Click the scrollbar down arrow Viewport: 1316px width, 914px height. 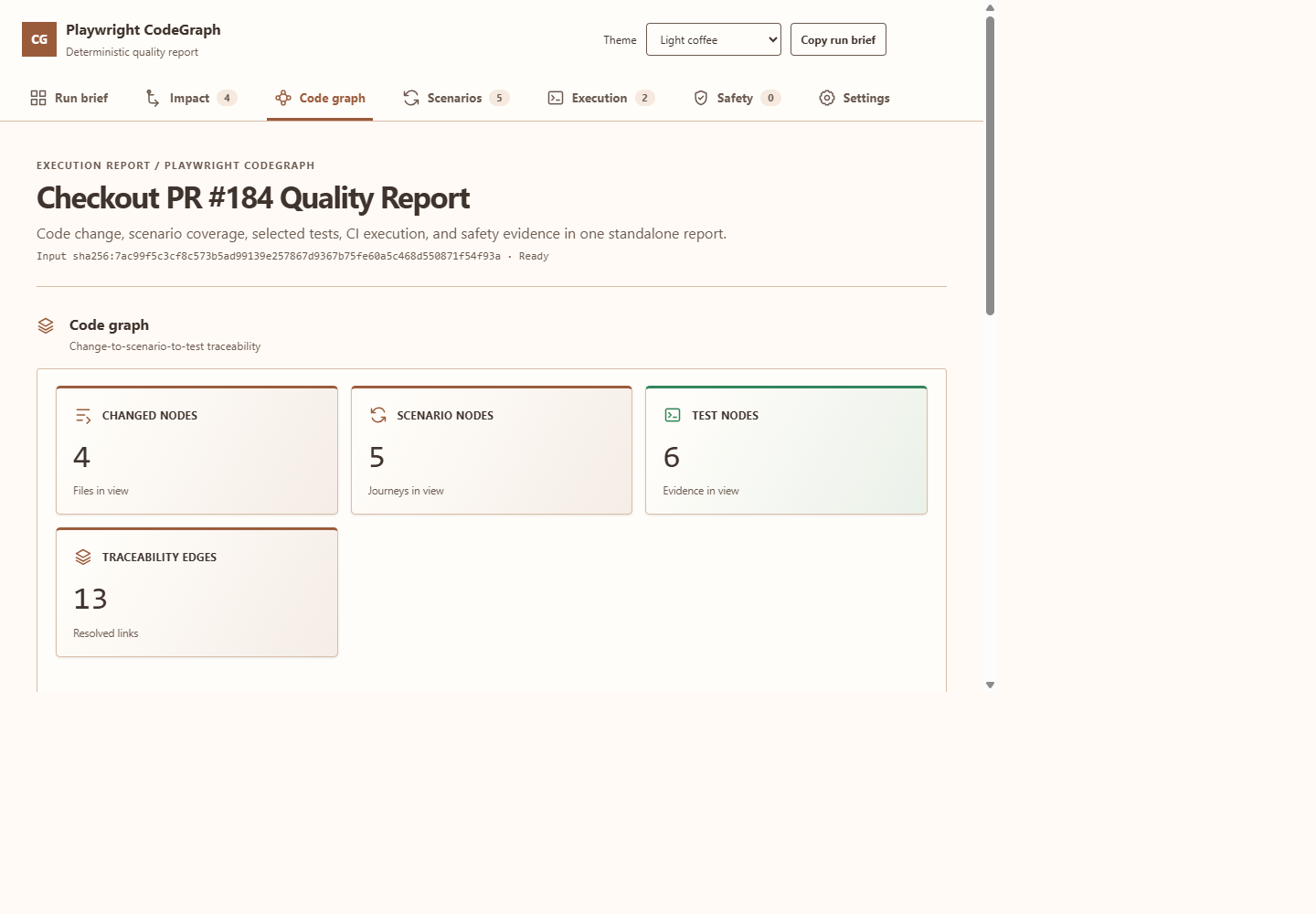click(x=990, y=685)
